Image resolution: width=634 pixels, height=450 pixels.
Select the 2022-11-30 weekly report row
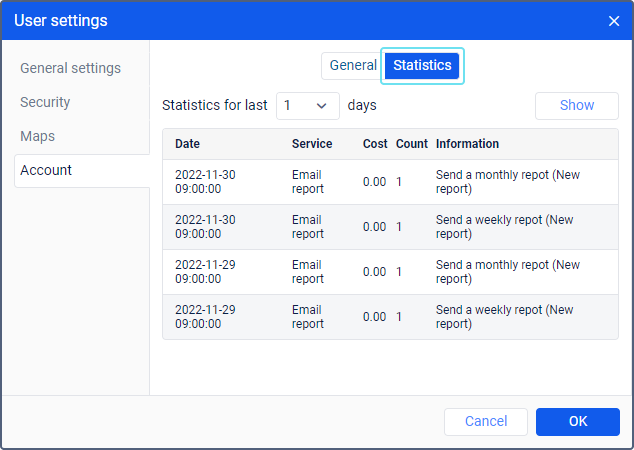[x=390, y=227]
